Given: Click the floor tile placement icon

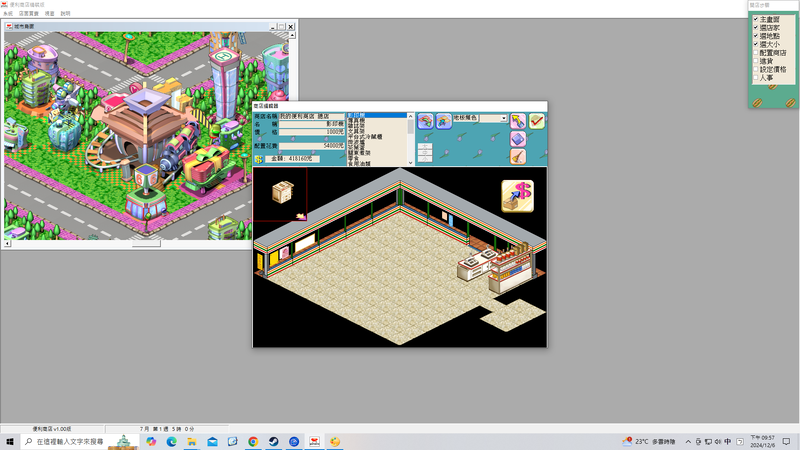Looking at the screenshot, I should (443, 121).
